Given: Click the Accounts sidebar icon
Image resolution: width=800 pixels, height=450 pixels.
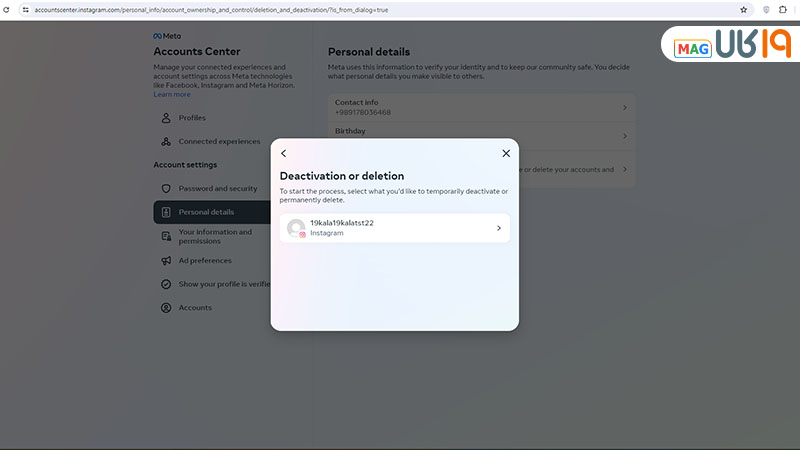Looking at the screenshot, I should 166,308.
